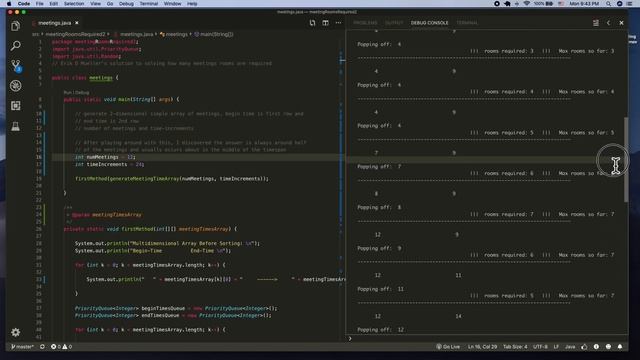Open the File menu
The width and height of the screenshot is (640, 360).
(x=40, y=4)
